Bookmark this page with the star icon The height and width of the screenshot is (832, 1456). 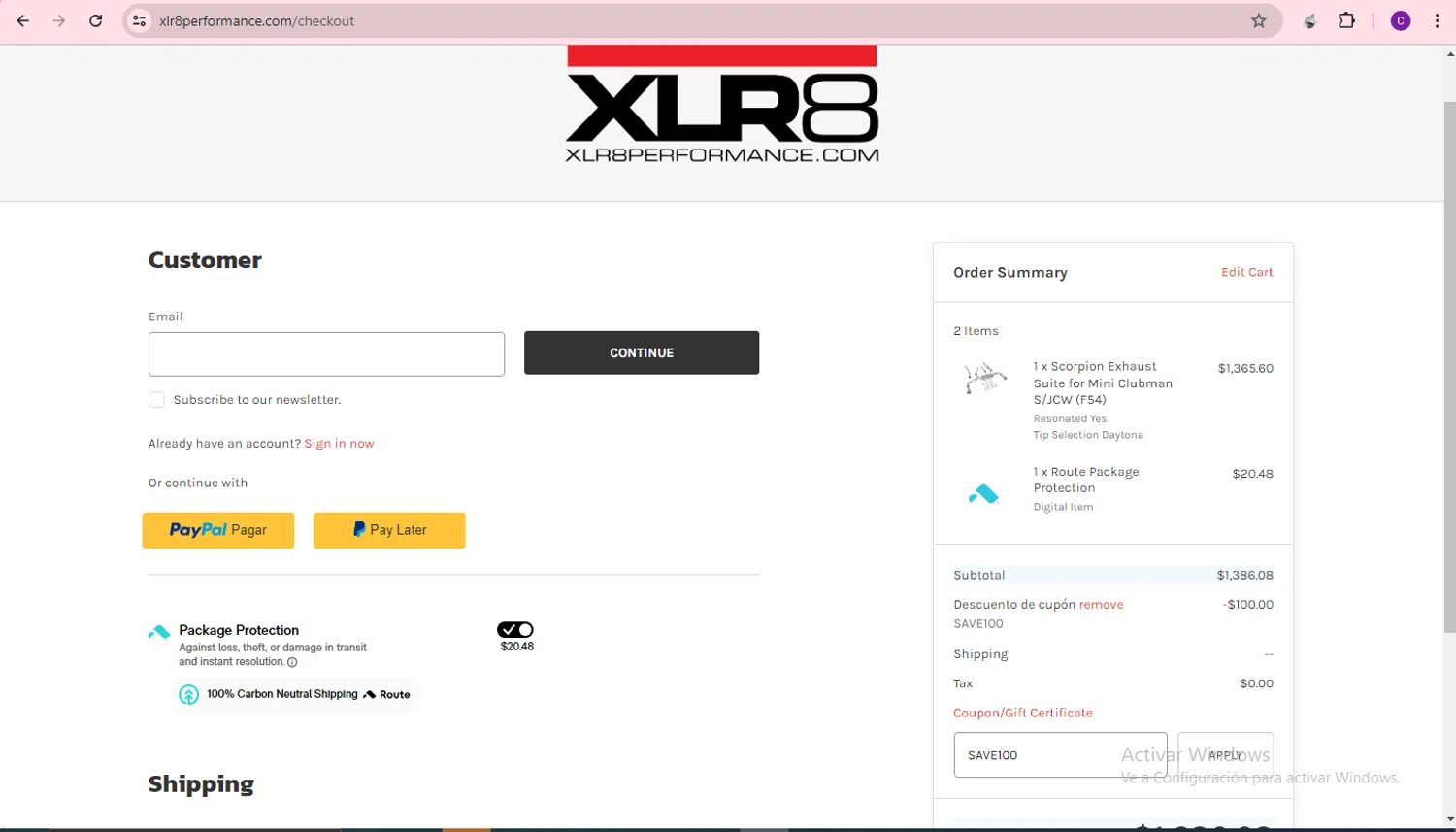coord(1259,20)
